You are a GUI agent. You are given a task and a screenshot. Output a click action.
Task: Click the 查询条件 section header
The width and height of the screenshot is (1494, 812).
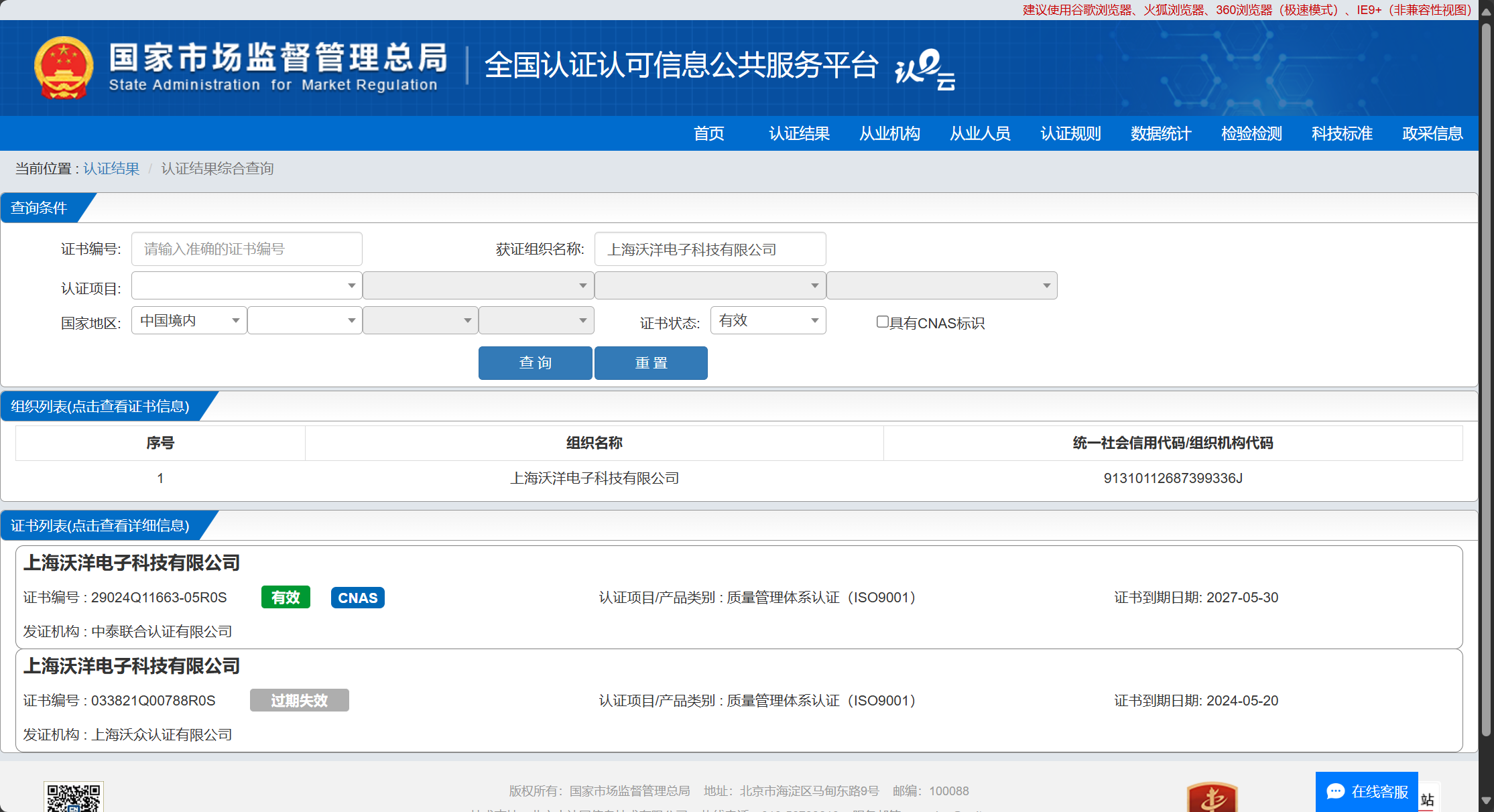(40, 208)
